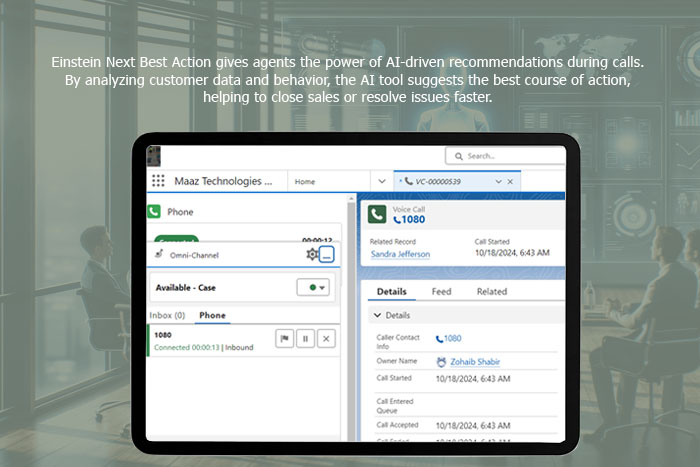Click the left panel vertical scrollbar

click(x=351, y=317)
